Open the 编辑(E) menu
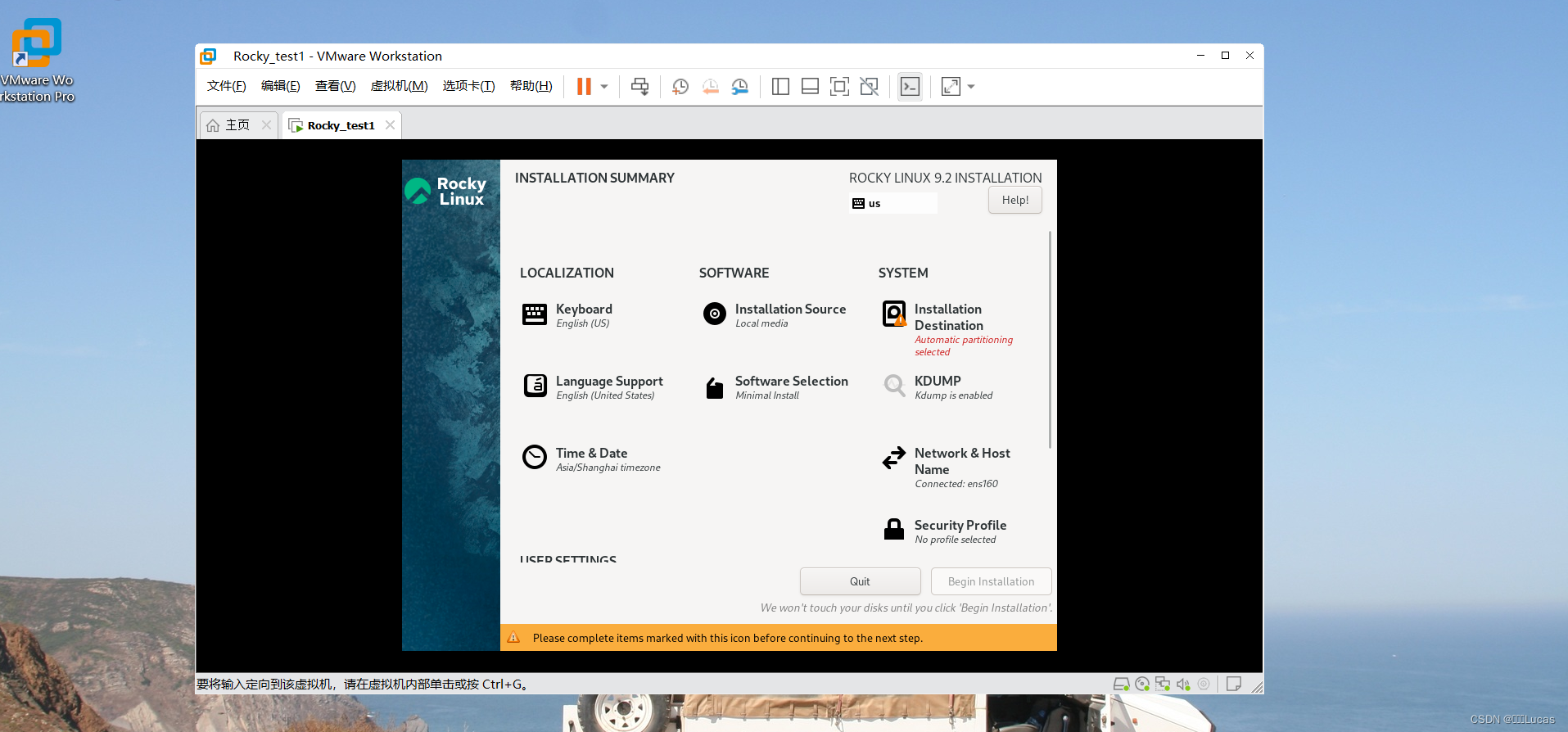The height and width of the screenshot is (732, 1568). click(280, 86)
